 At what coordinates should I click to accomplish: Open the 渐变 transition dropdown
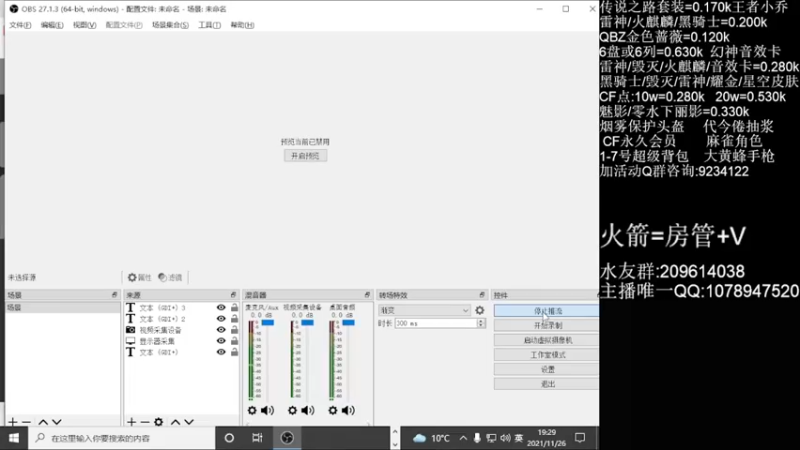[x=424, y=310]
